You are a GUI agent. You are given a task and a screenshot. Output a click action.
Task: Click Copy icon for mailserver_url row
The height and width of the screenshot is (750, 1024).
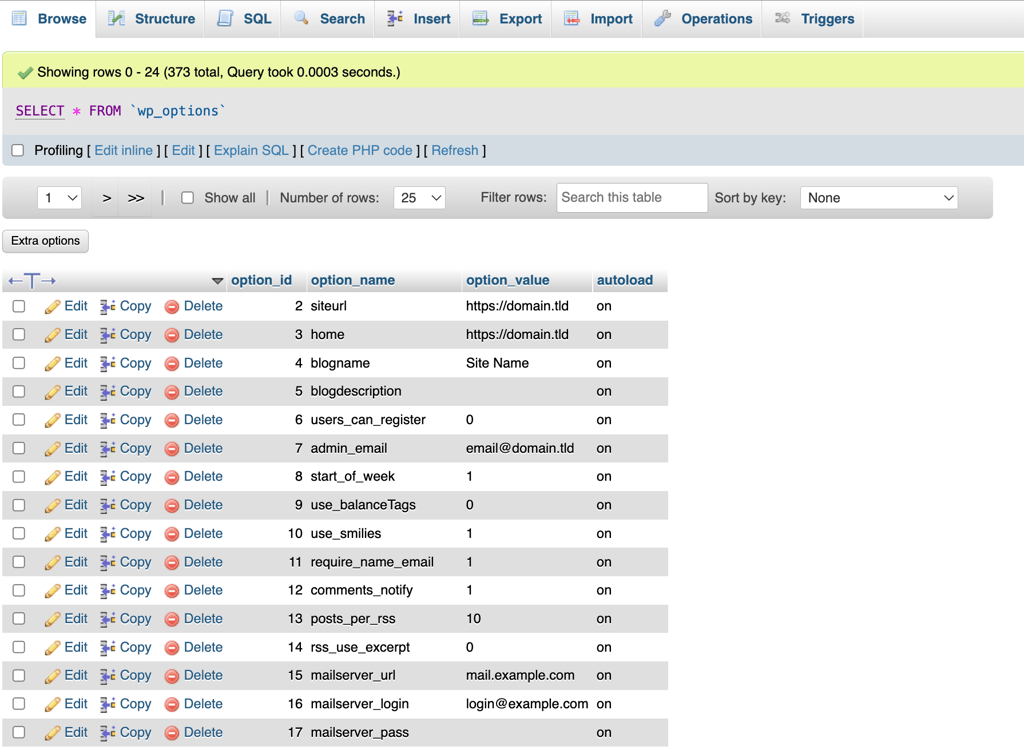tap(108, 676)
